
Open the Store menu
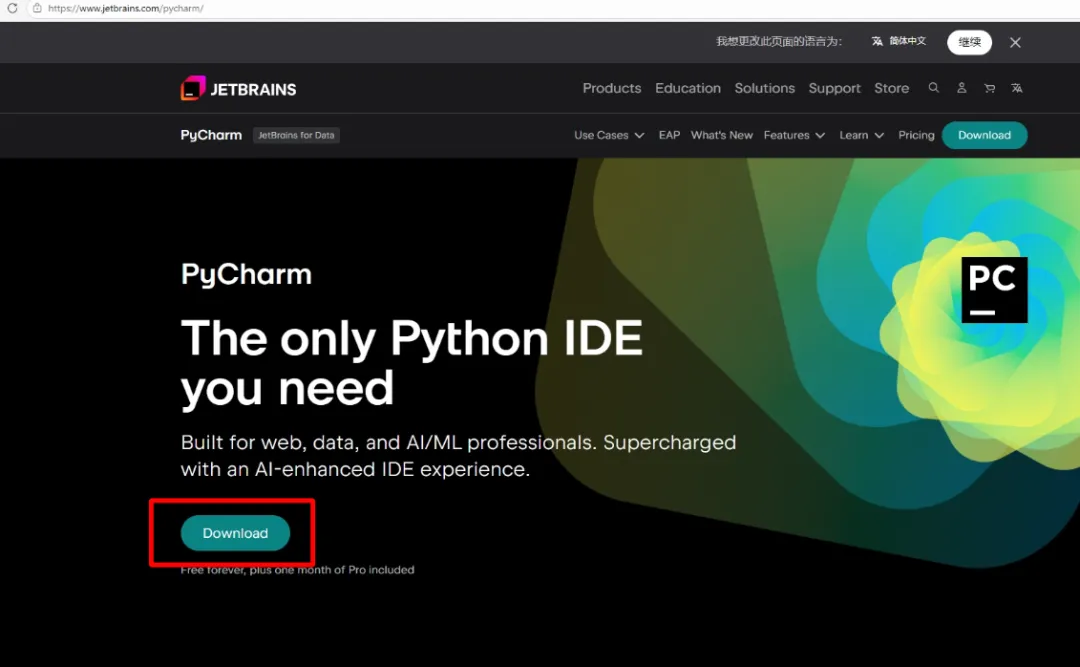891,88
